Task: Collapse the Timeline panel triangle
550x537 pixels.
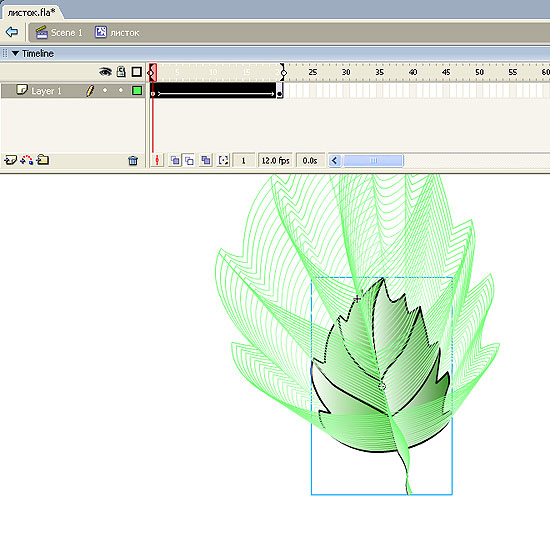Action: click(x=15, y=53)
